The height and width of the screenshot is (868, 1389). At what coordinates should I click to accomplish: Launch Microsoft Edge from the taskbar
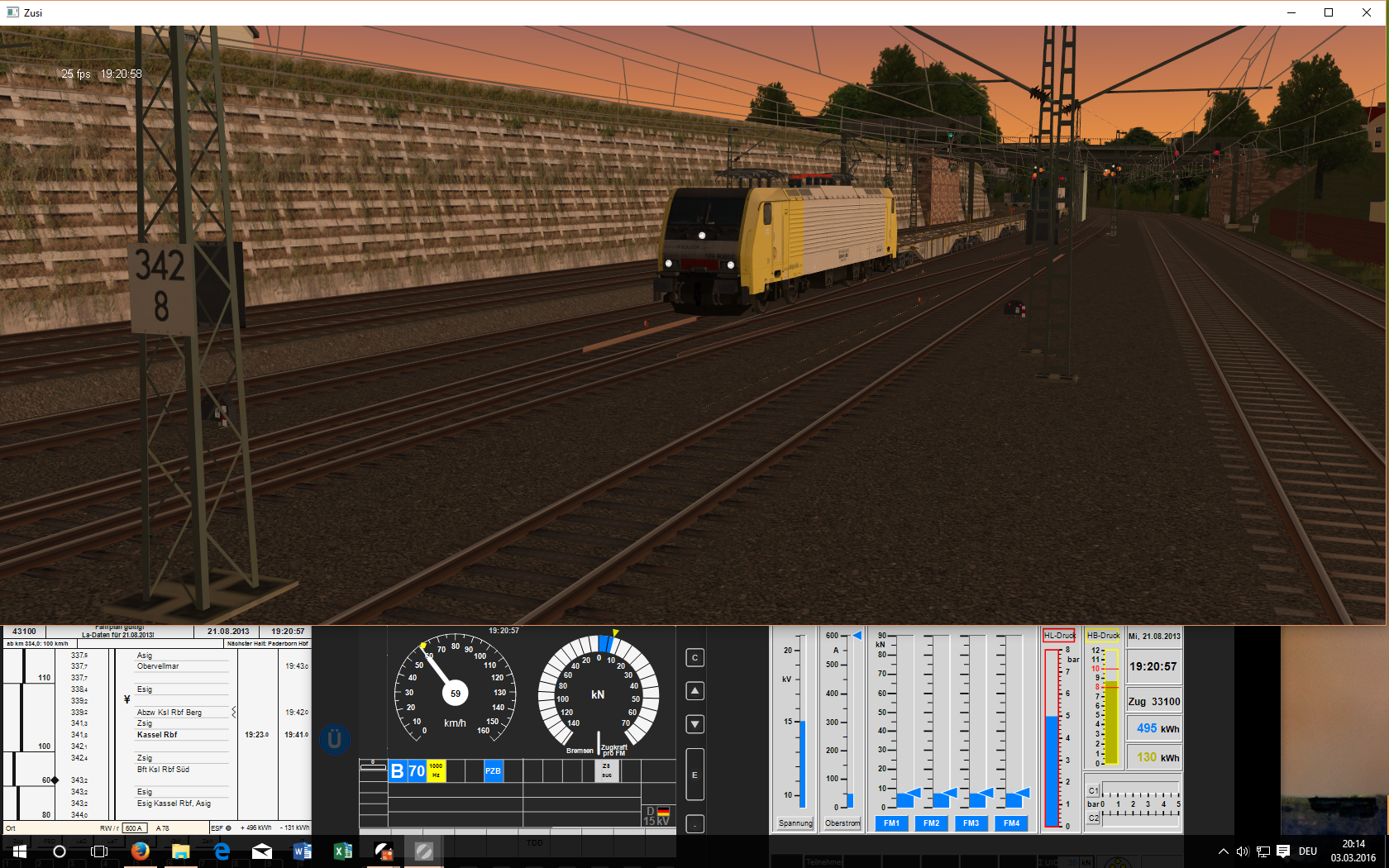click(222, 851)
